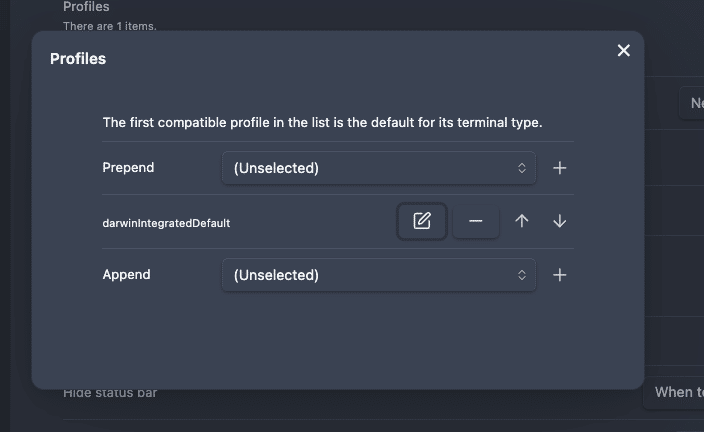Screen dimensions: 704x432
Task: Click the Hide status bar setting label
Action: click(110, 393)
